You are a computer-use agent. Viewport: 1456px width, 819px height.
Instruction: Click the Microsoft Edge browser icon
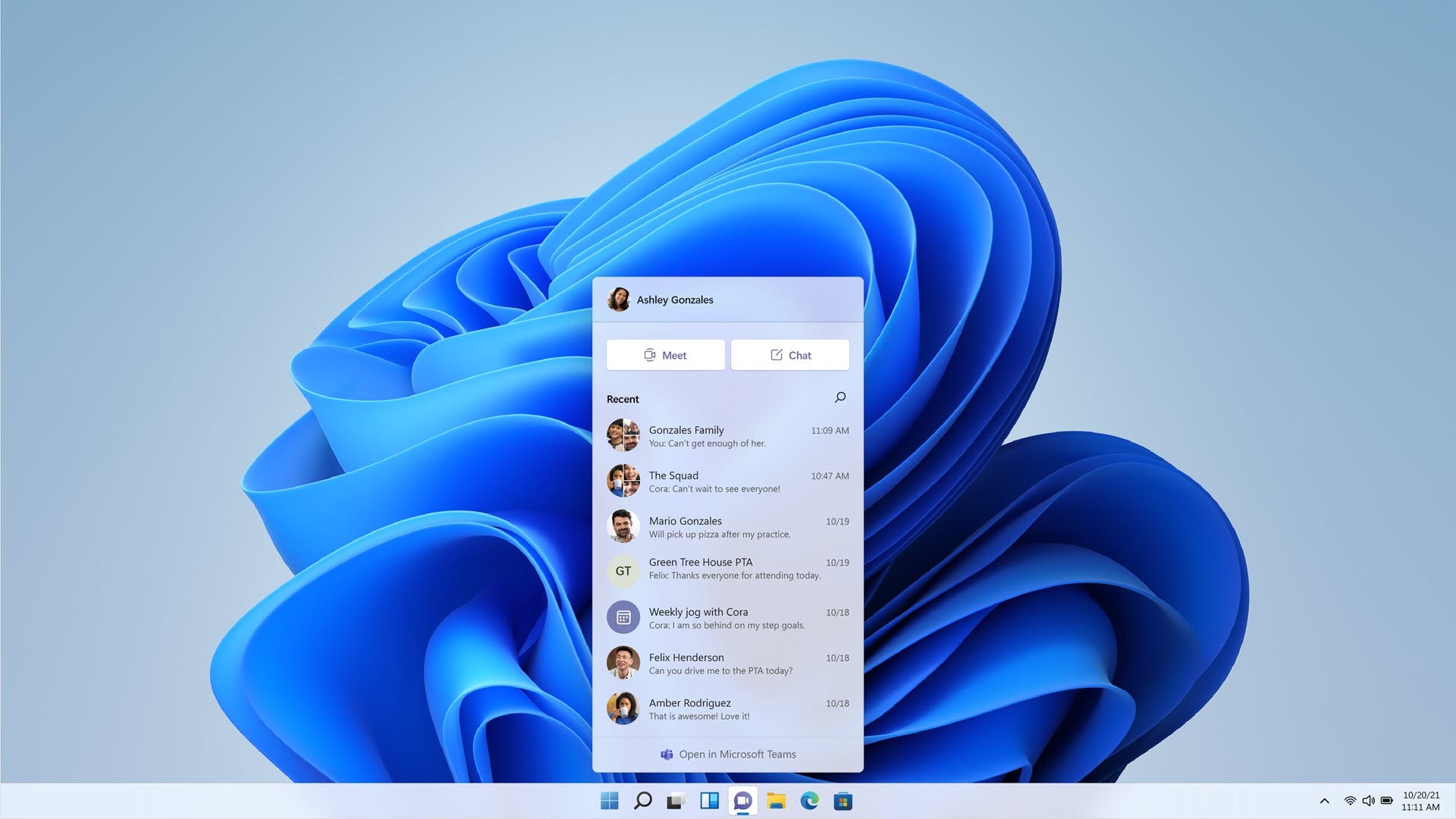810,800
